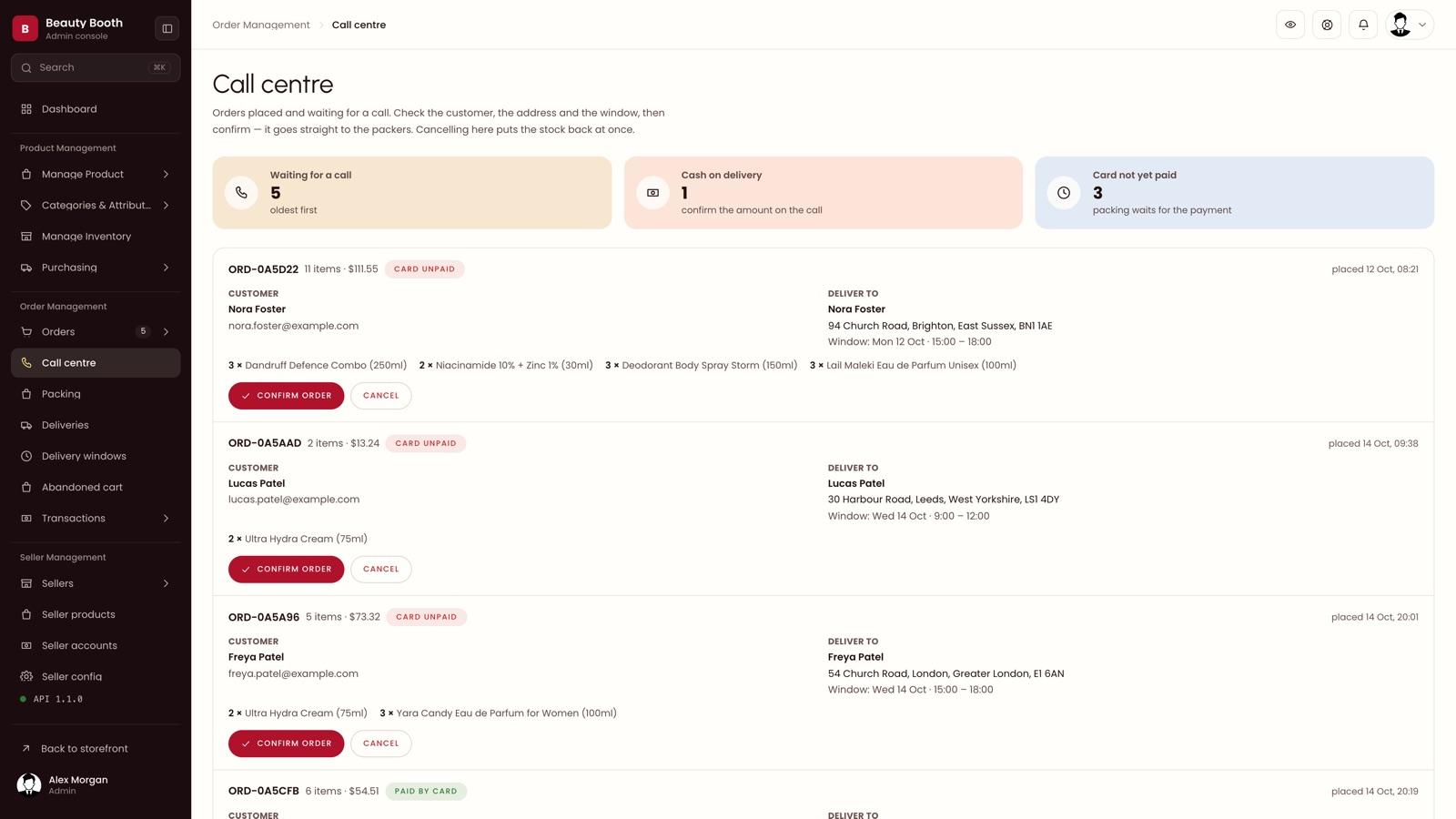Image resolution: width=1456 pixels, height=819 pixels.
Task: Open Dashboard from the sidebar
Action: pyautogui.click(x=96, y=109)
